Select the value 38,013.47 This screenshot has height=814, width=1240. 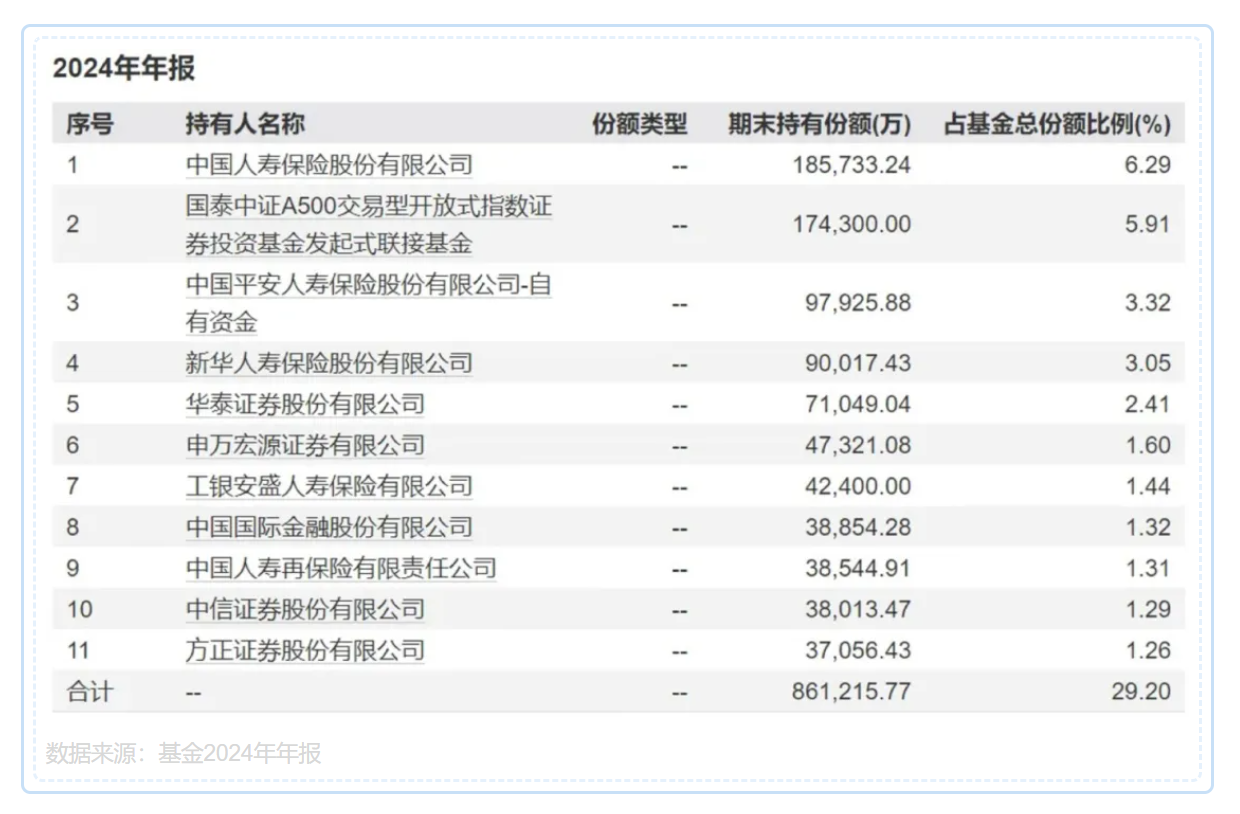pyautogui.click(x=858, y=609)
